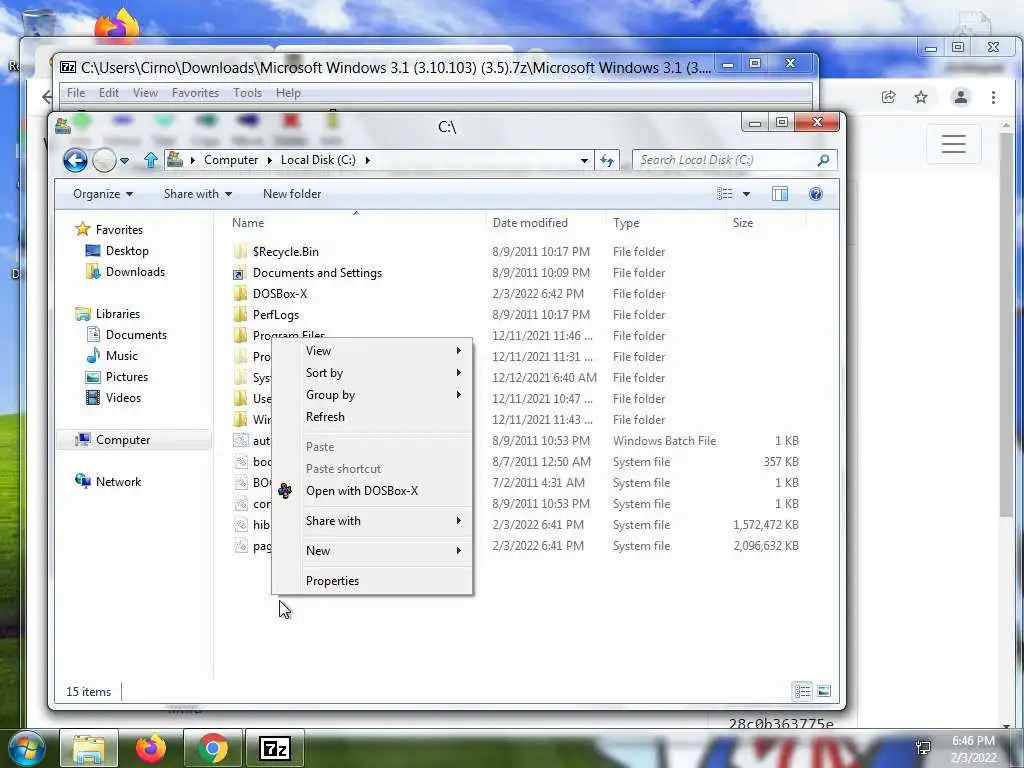1024x768 pixels.
Task: Open File menu in 7-Zip window
Action: (76, 93)
